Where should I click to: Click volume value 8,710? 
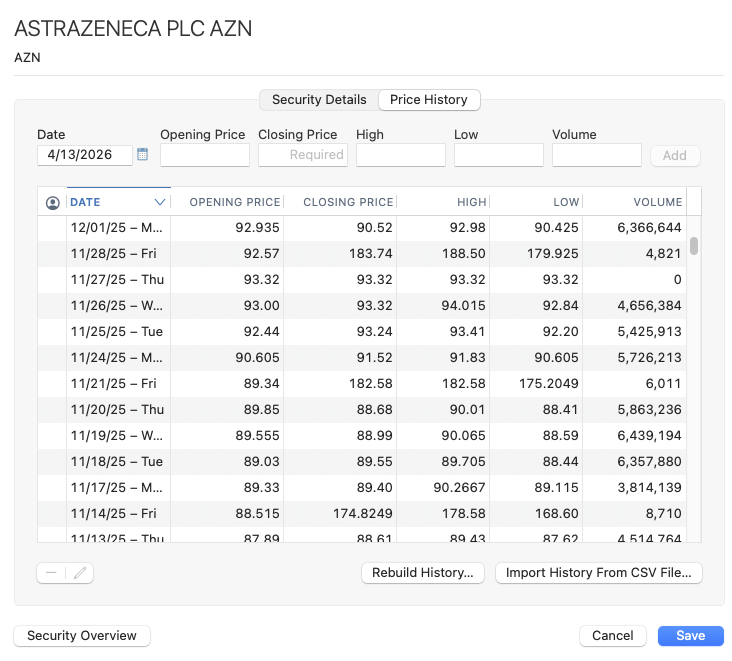tap(663, 513)
